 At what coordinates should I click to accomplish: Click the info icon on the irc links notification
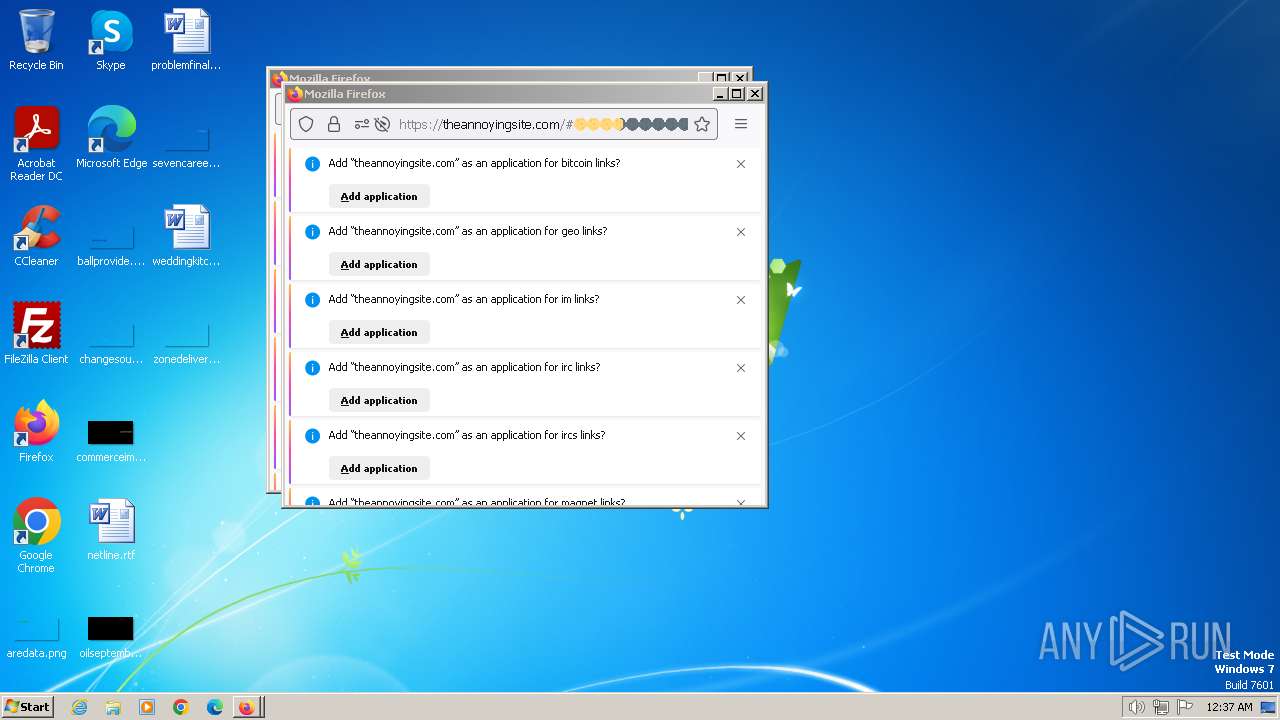tap(312, 368)
